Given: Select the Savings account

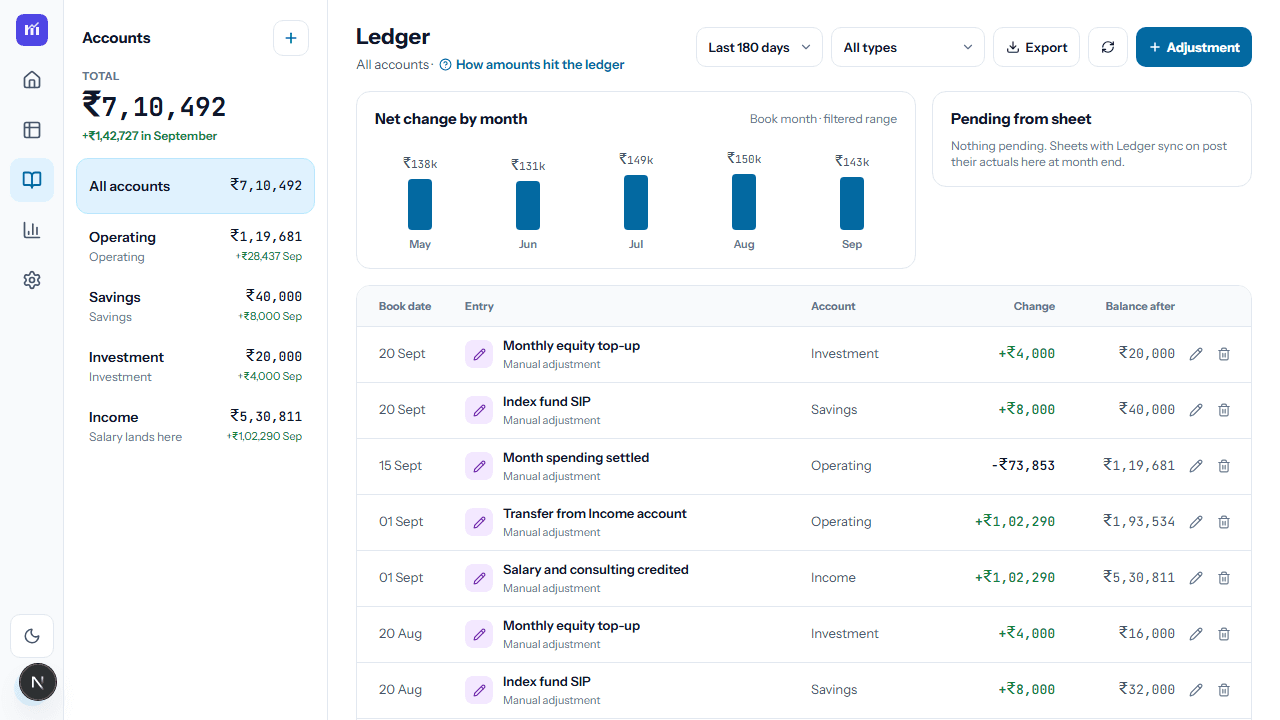Looking at the screenshot, I should [x=195, y=306].
